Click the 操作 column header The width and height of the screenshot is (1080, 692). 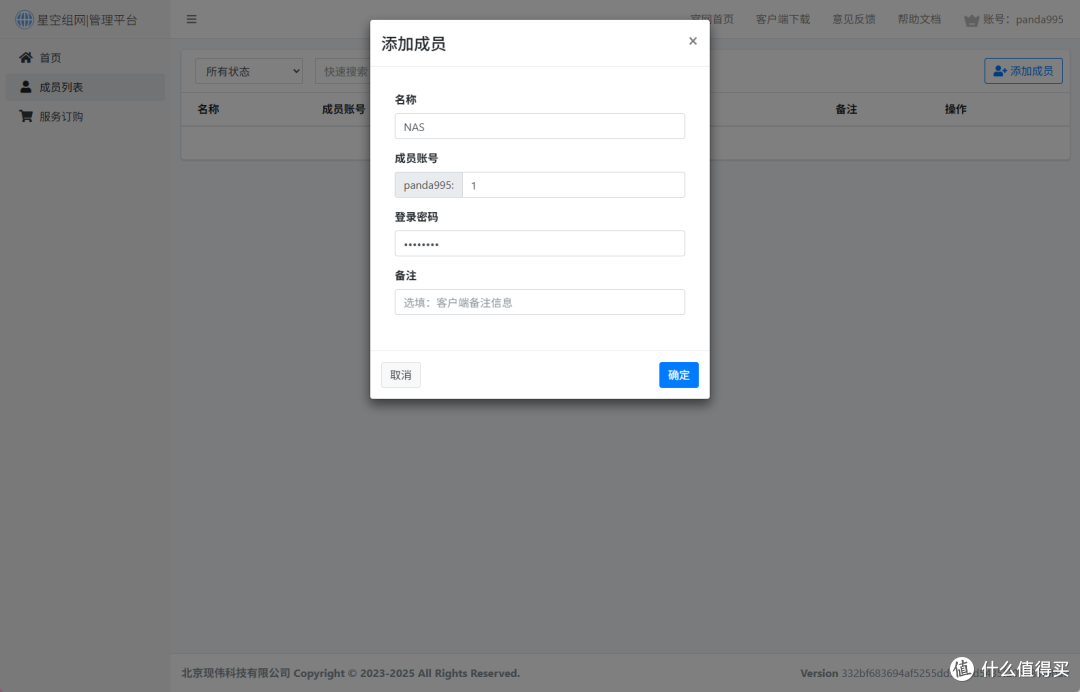tap(955, 109)
